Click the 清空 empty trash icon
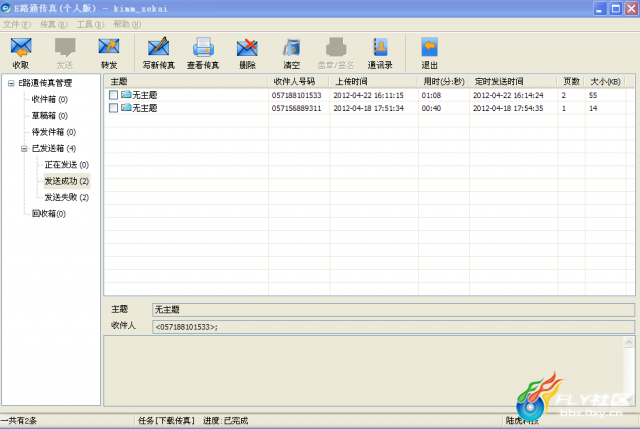Screen dimensions: 640x429 [291, 47]
